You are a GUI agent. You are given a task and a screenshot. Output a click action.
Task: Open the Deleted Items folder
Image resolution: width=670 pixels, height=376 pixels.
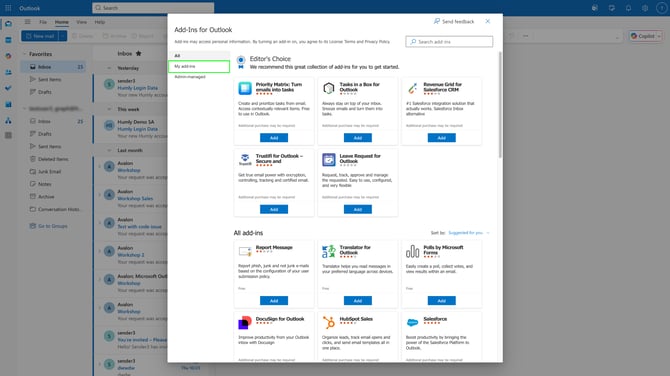coord(53,159)
